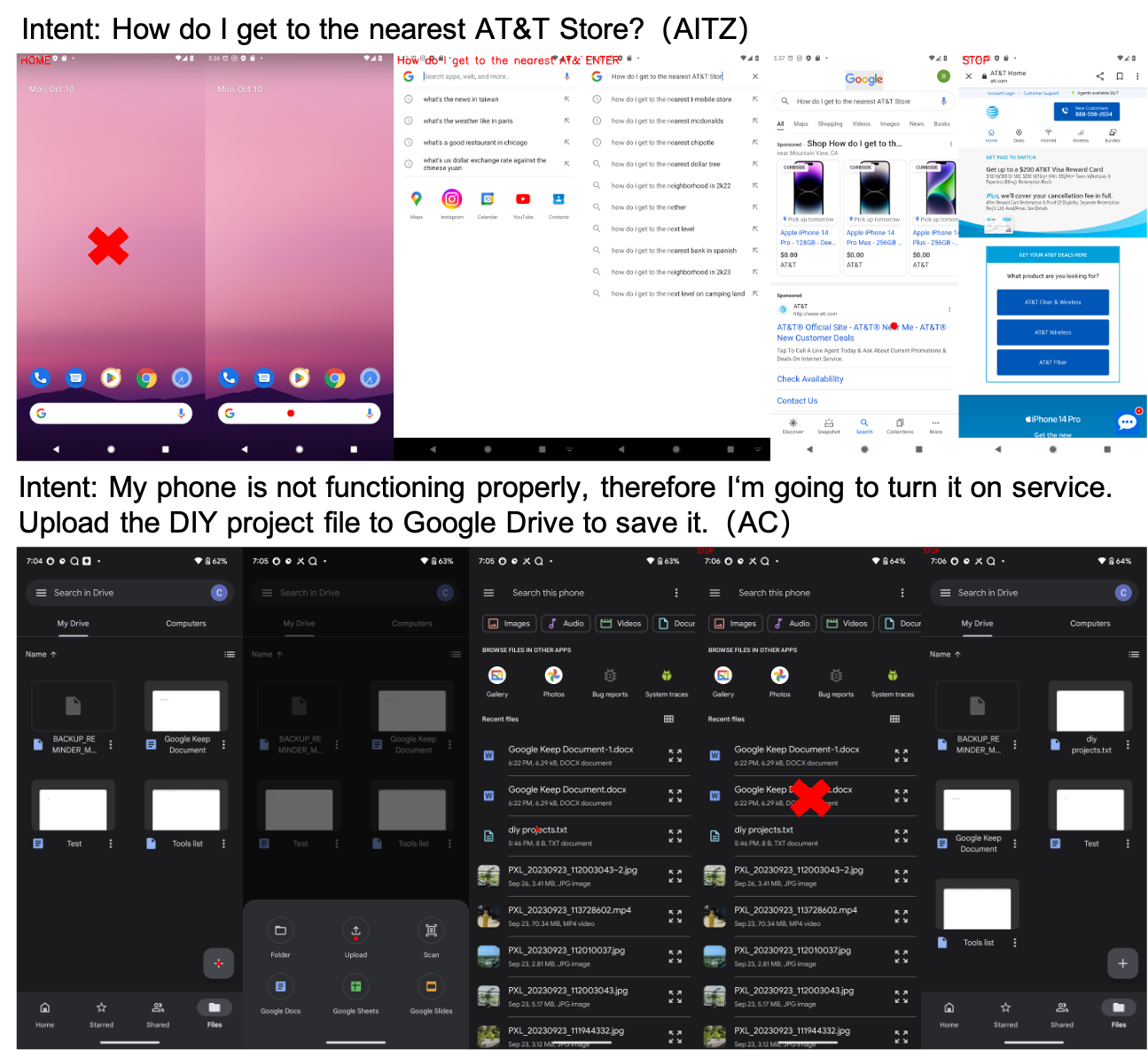Tap the bookmark icon beside AT&T Home

coord(1120,76)
